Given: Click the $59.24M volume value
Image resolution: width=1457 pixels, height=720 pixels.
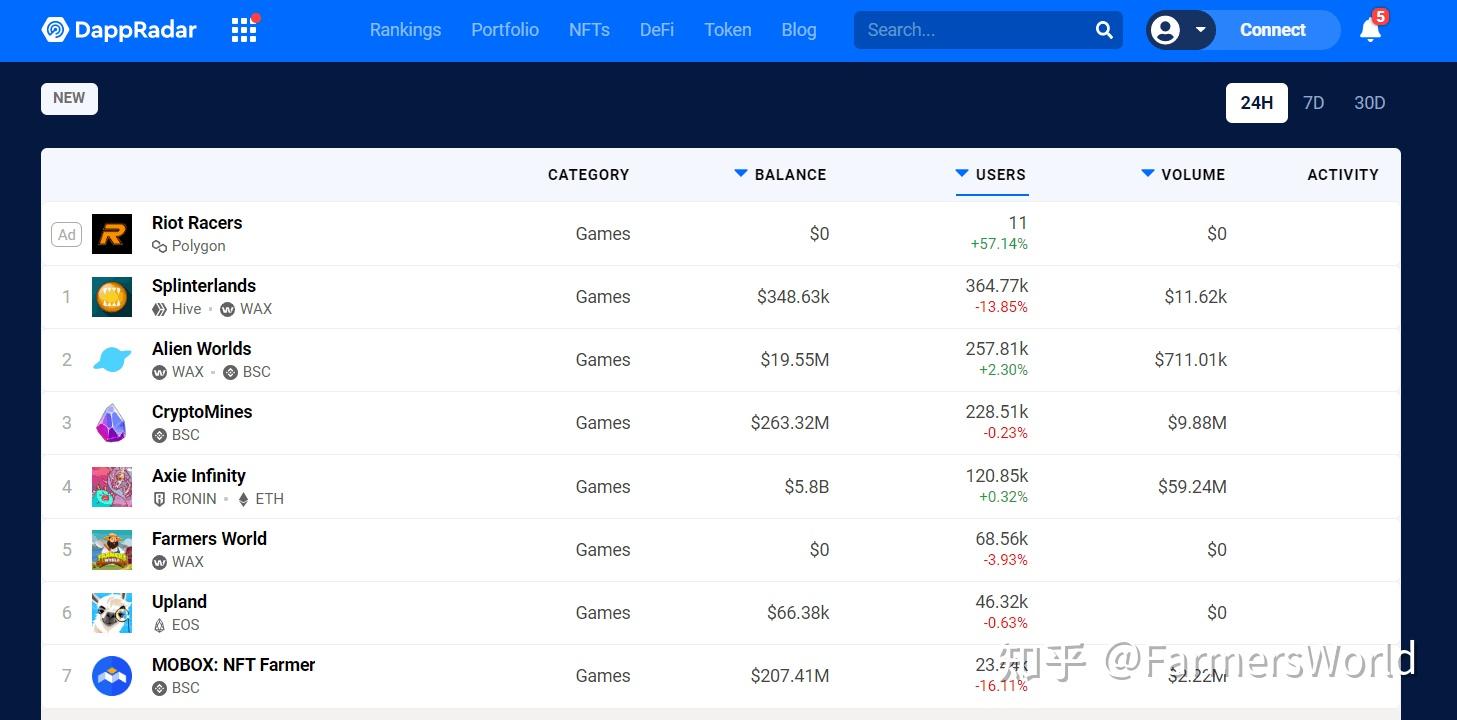Looking at the screenshot, I should click(1193, 487).
